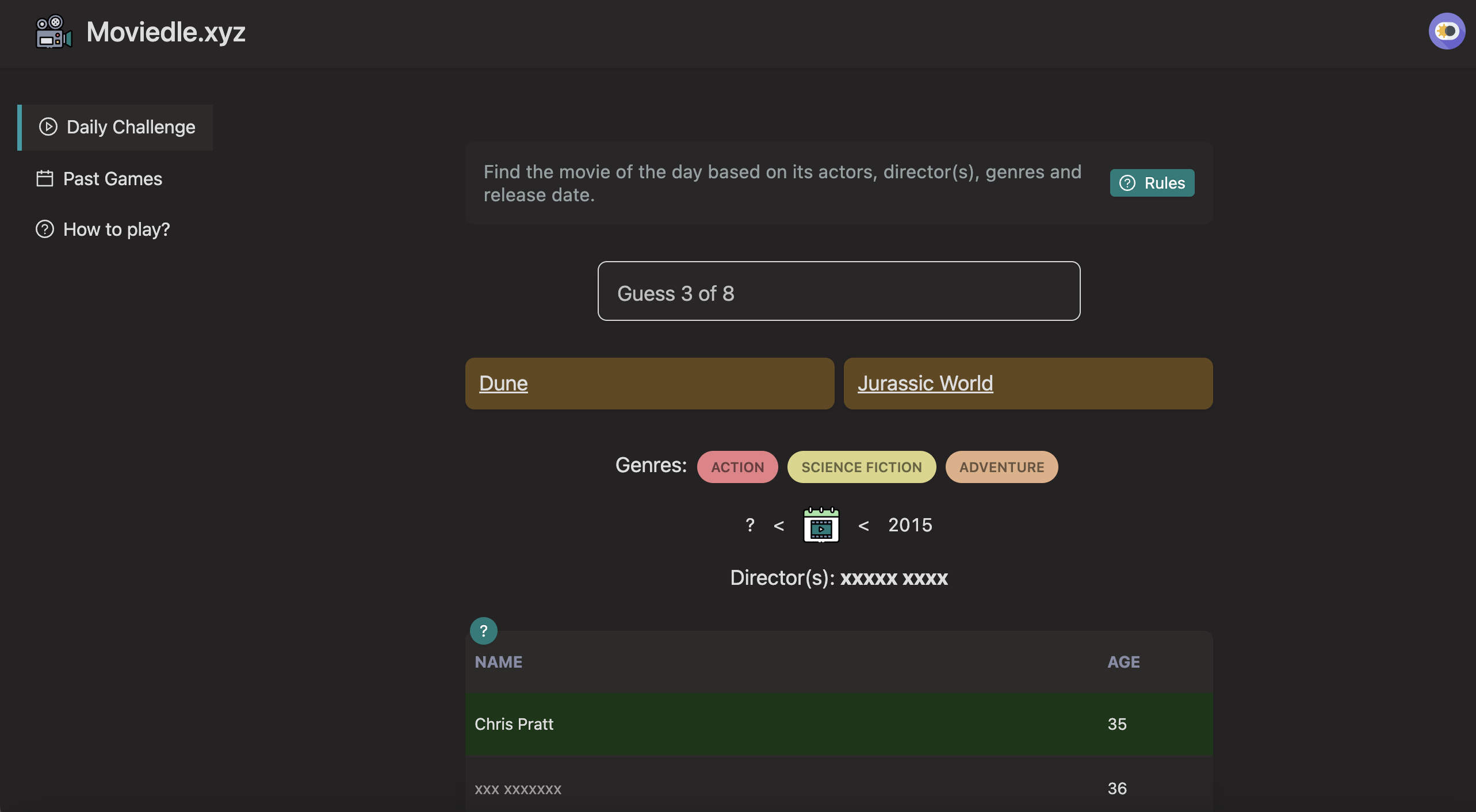The image size is (1476, 812).
Task: Click the NAME column header
Action: (499, 662)
